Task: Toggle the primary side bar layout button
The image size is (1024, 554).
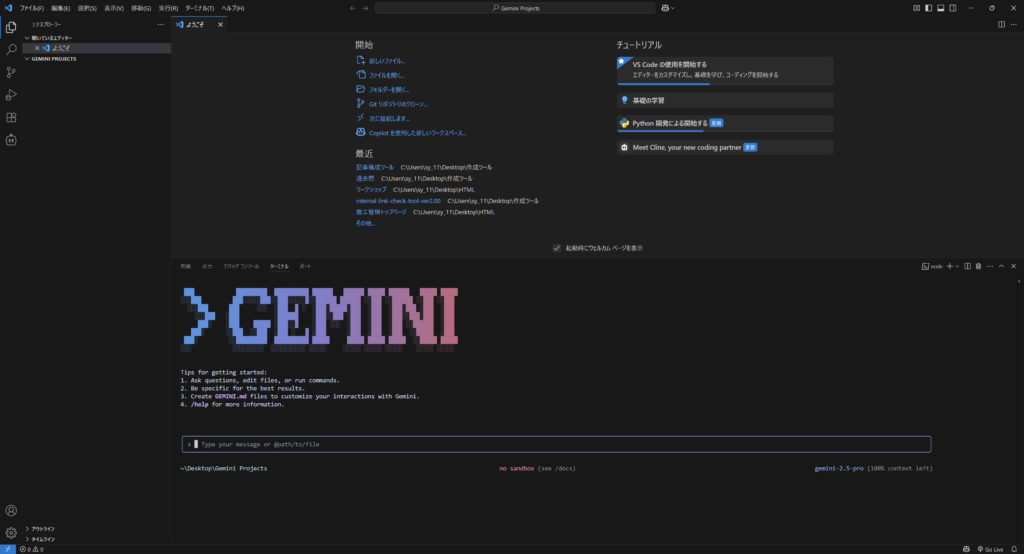Action: point(928,8)
